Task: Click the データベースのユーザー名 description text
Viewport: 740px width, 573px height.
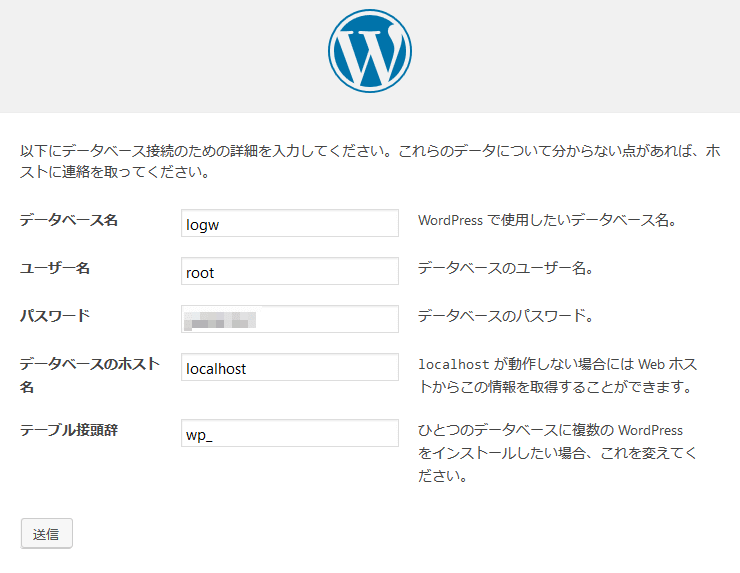Action: point(507,268)
